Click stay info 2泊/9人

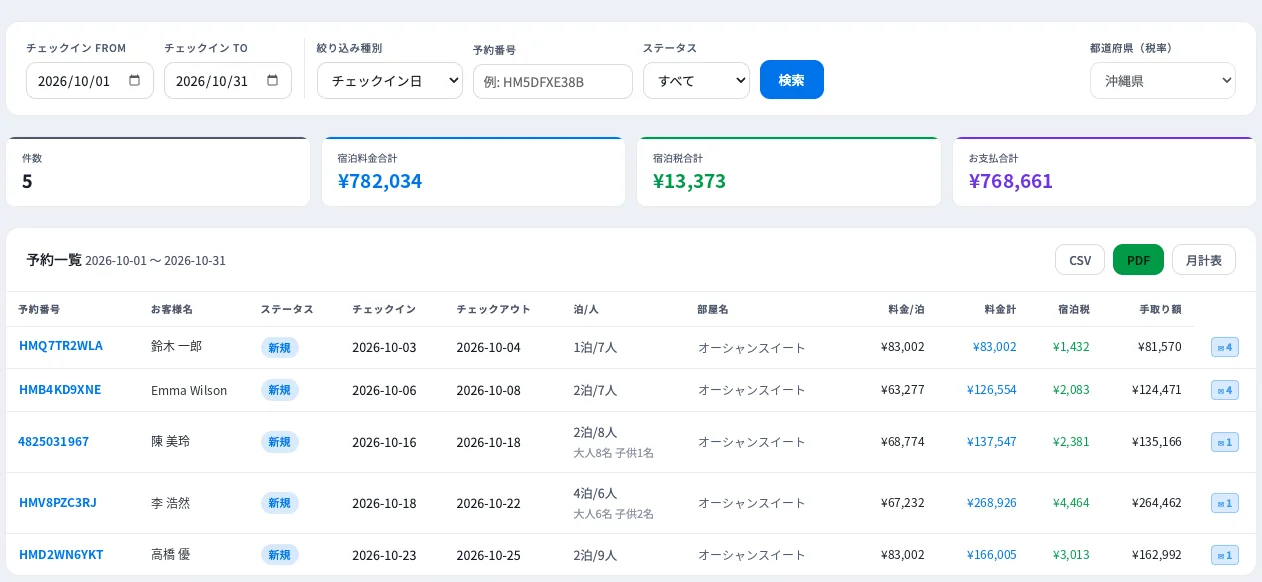click(595, 555)
